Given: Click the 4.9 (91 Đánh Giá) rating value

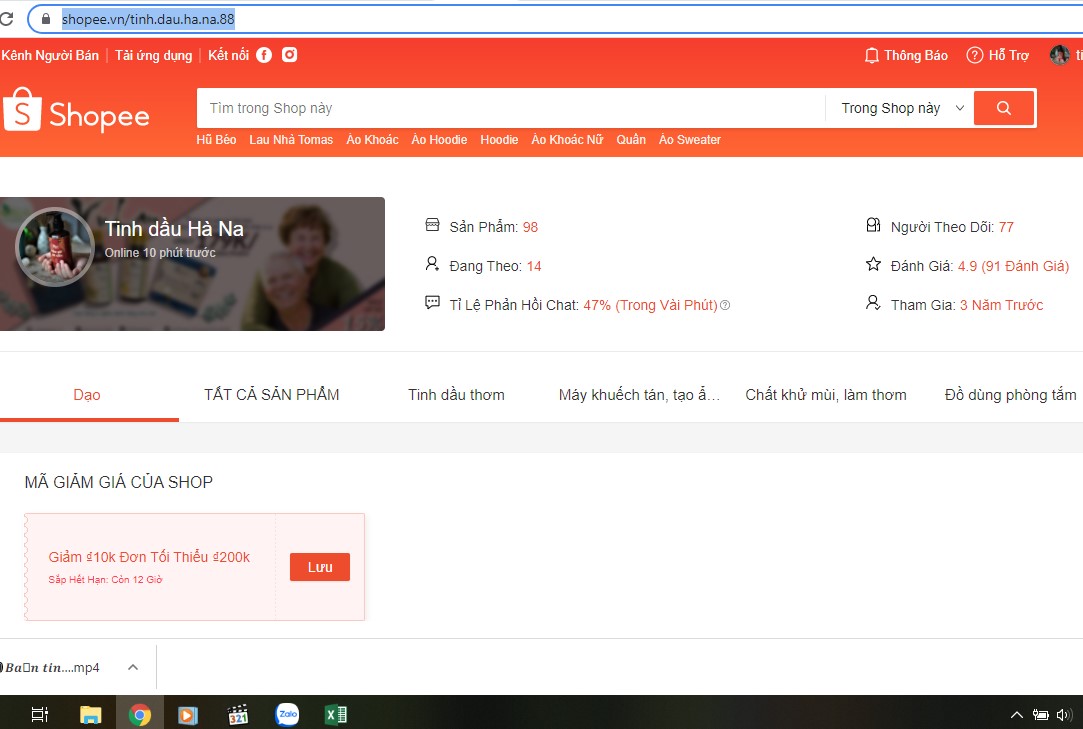Looking at the screenshot, I should tap(1013, 266).
